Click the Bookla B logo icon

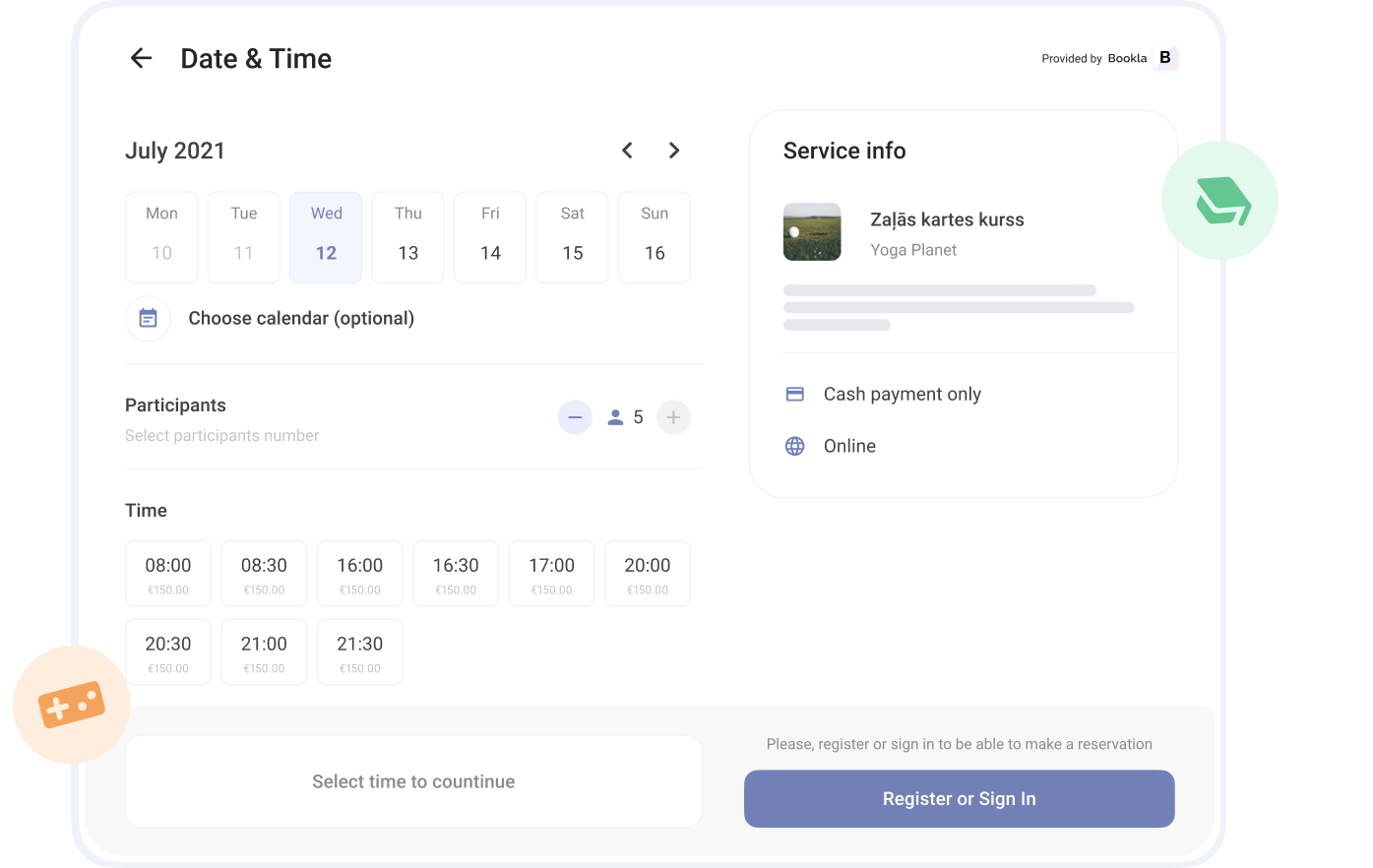coord(1165,58)
